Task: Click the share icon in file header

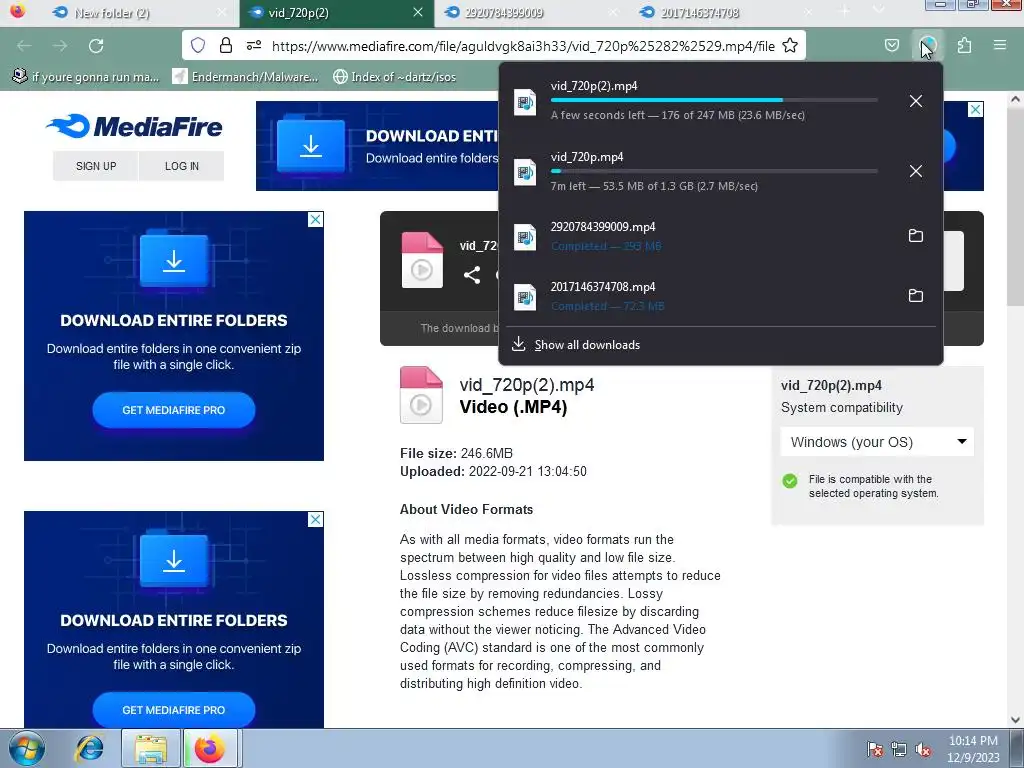Action: [x=472, y=275]
